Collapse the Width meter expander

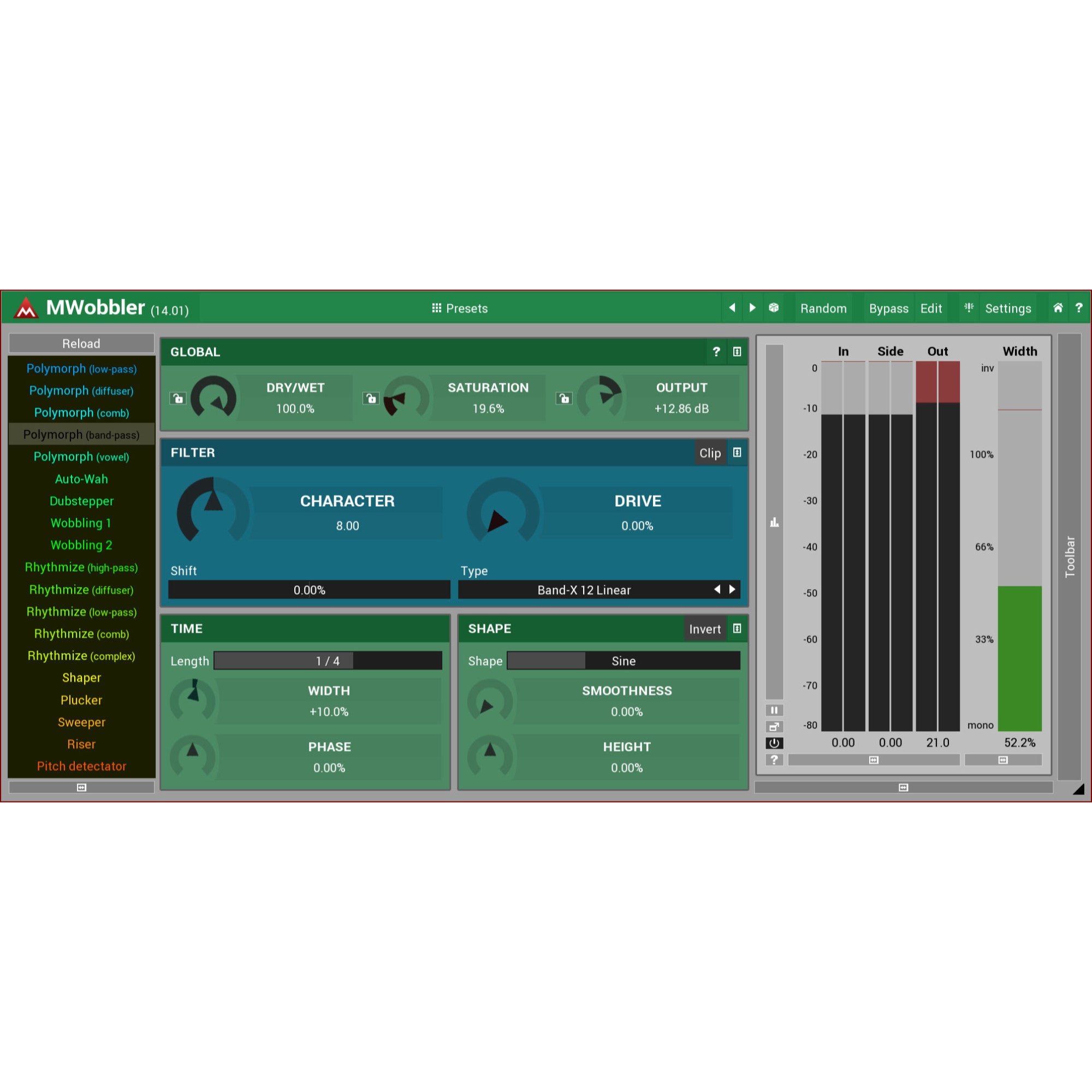1003,760
